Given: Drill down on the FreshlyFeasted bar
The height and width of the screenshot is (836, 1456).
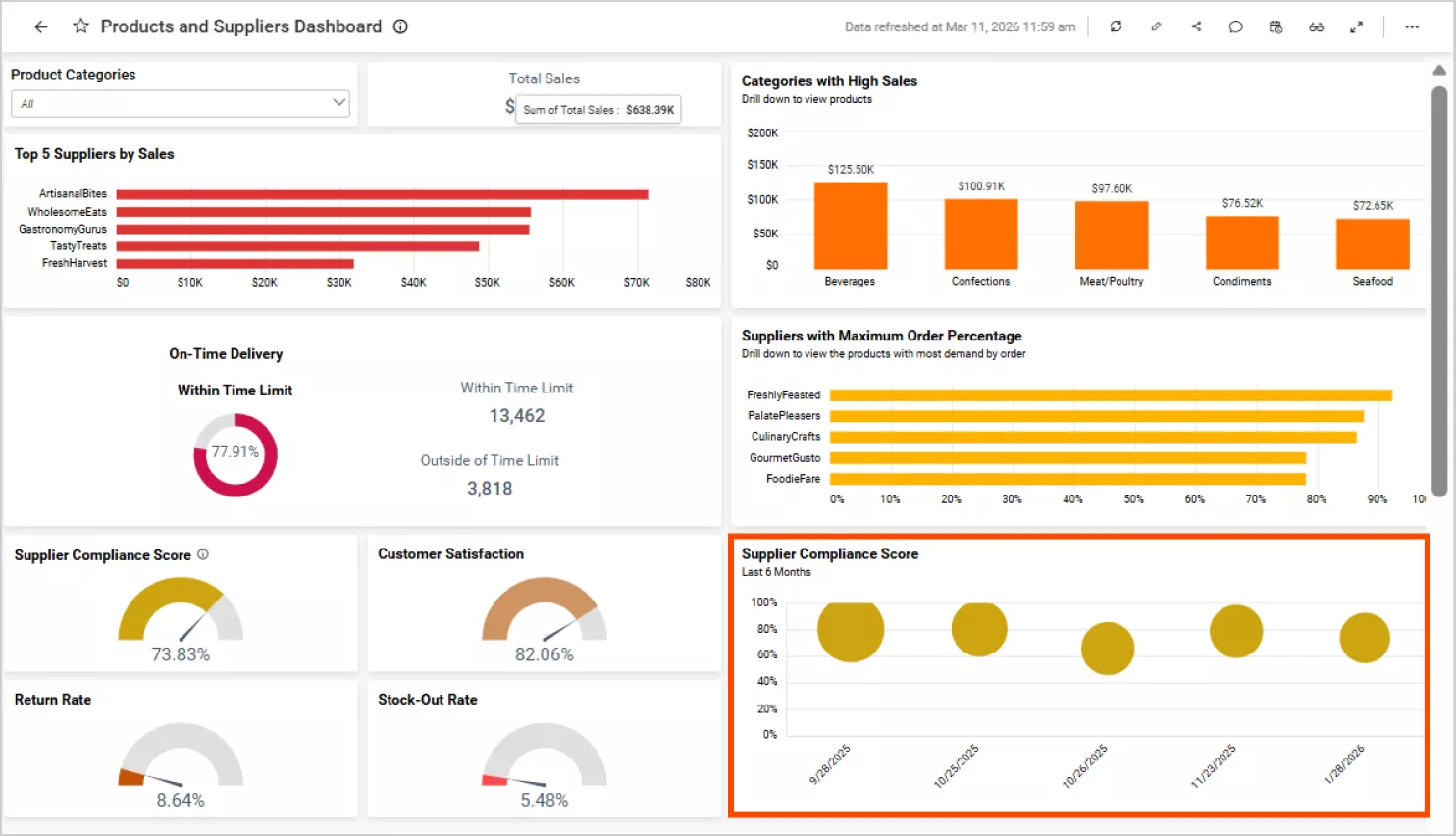Looking at the screenshot, I should 1111,395.
